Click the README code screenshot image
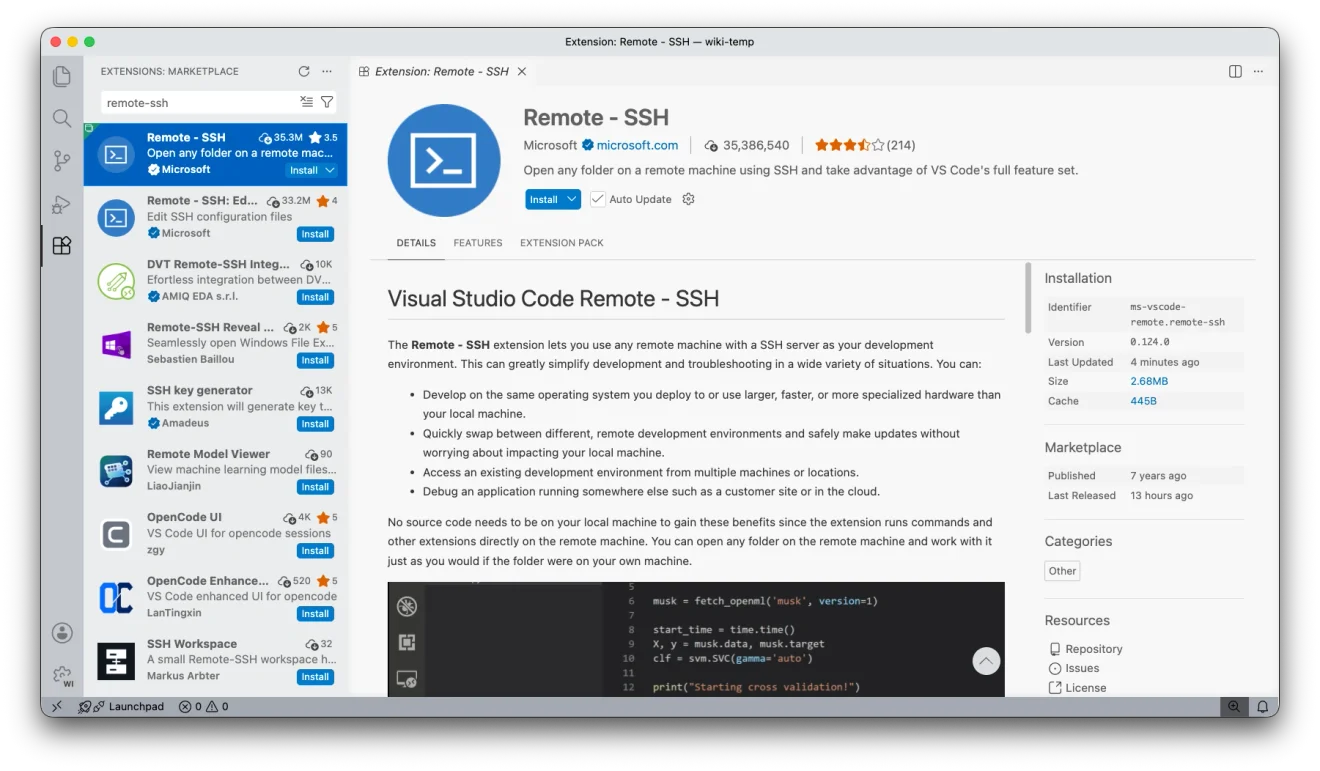This screenshot has height=771, width=1320. pyautogui.click(x=696, y=640)
